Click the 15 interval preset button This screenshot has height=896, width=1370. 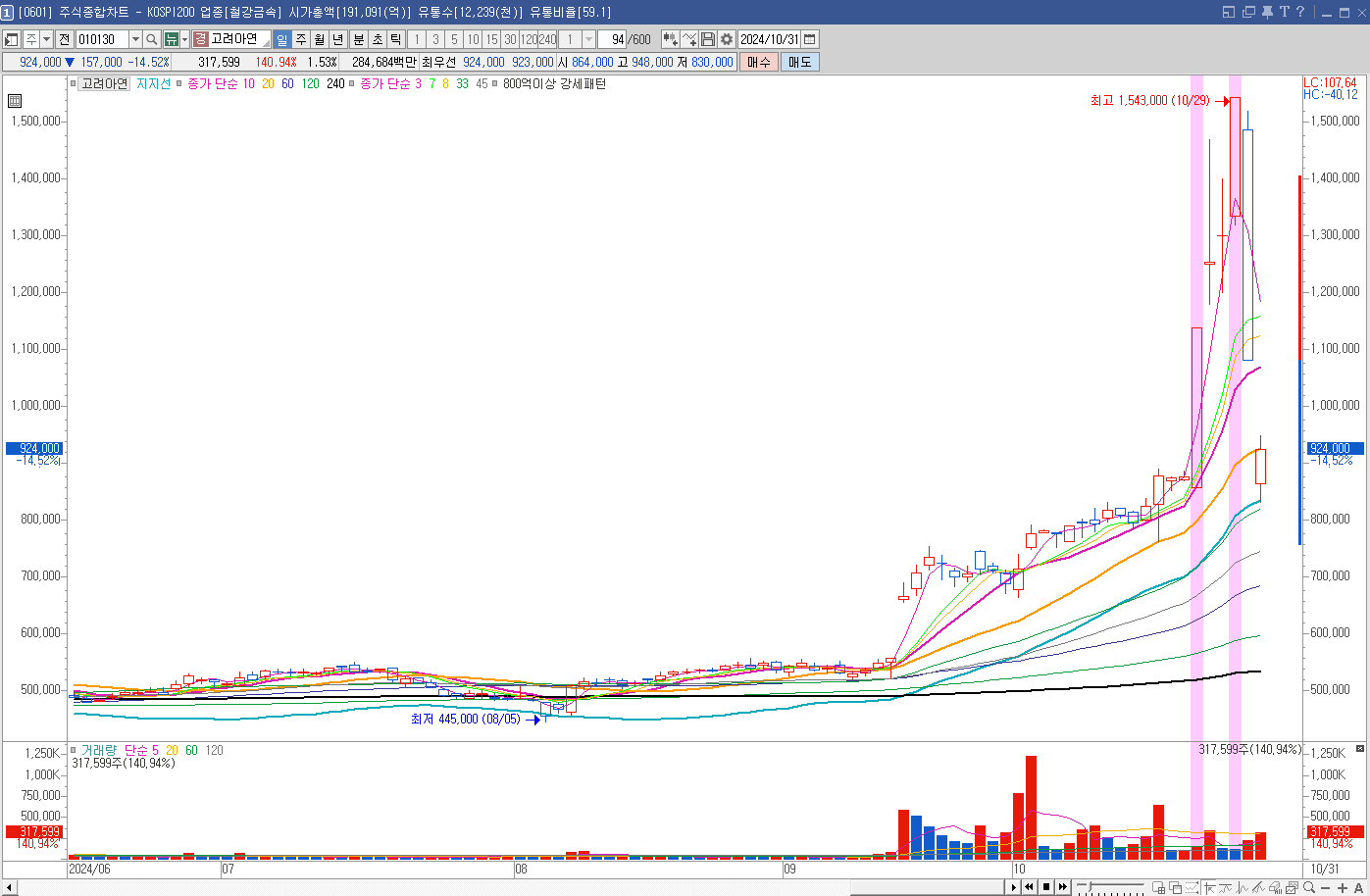pos(491,39)
